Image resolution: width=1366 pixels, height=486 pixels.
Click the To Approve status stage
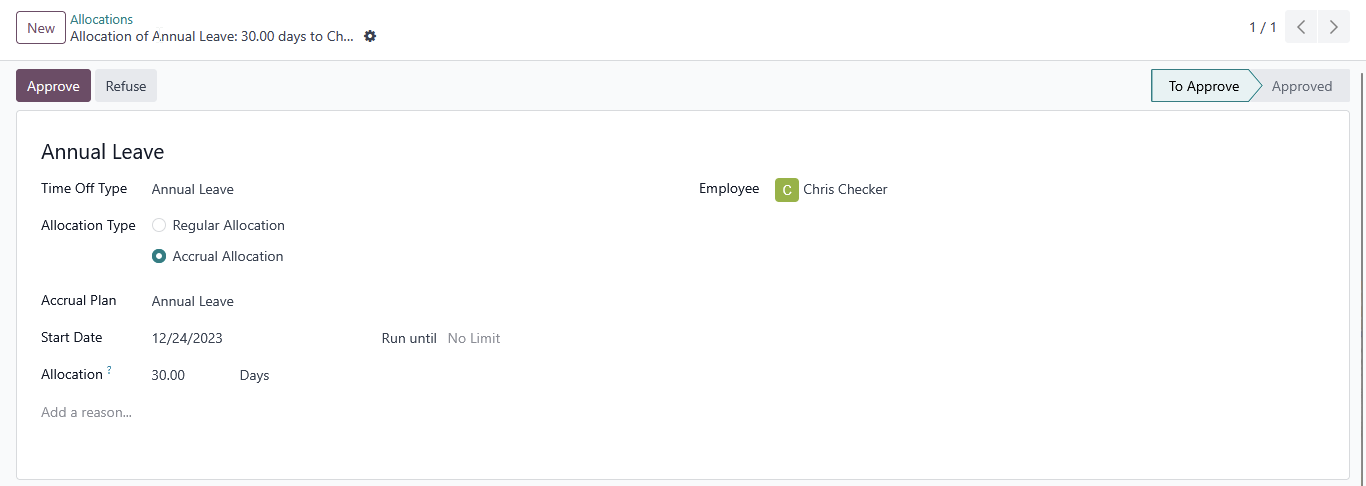pos(1203,86)
